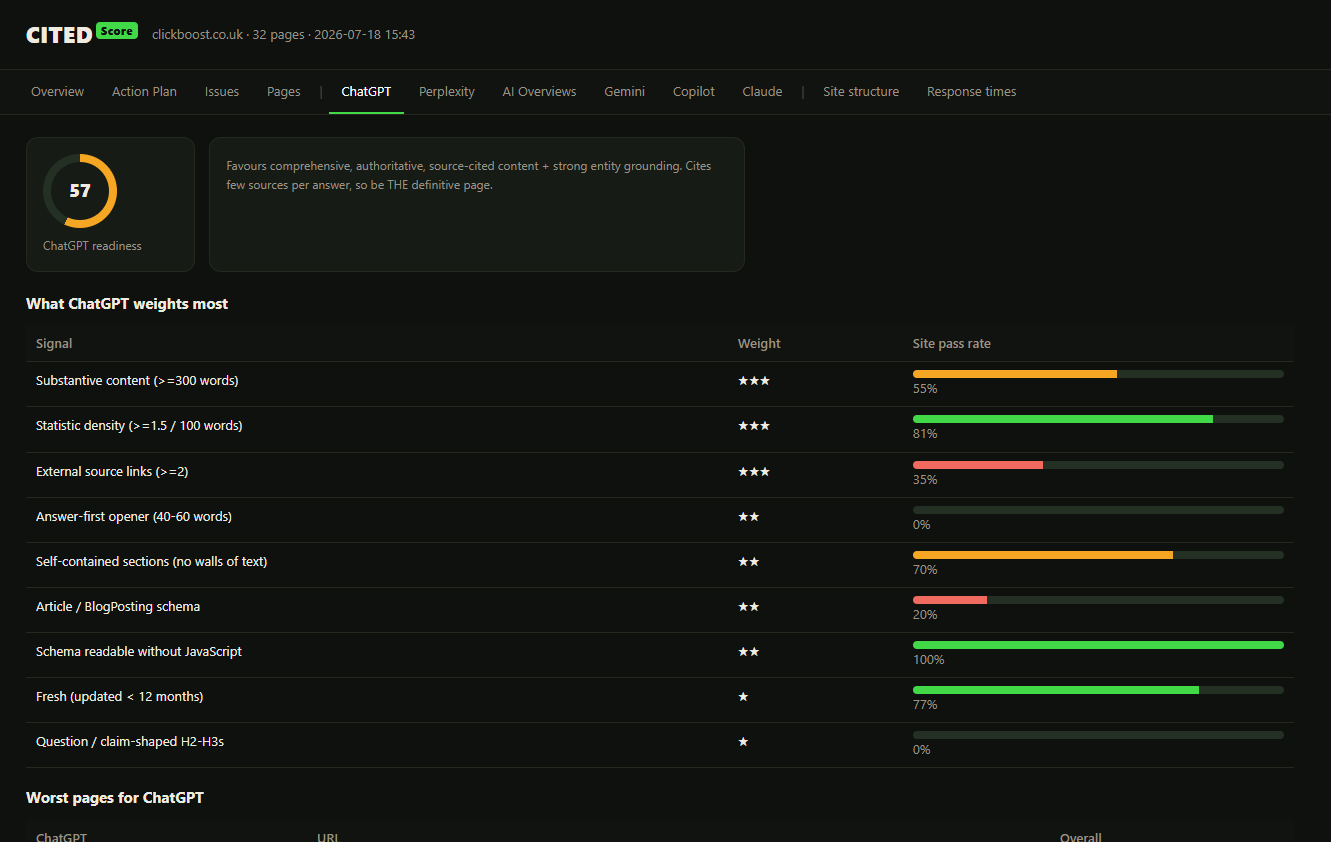Image resolution: width=1331 pixels, height=842 pixels.
Task: Open the Site structure tab
Action: pos(861,91)
